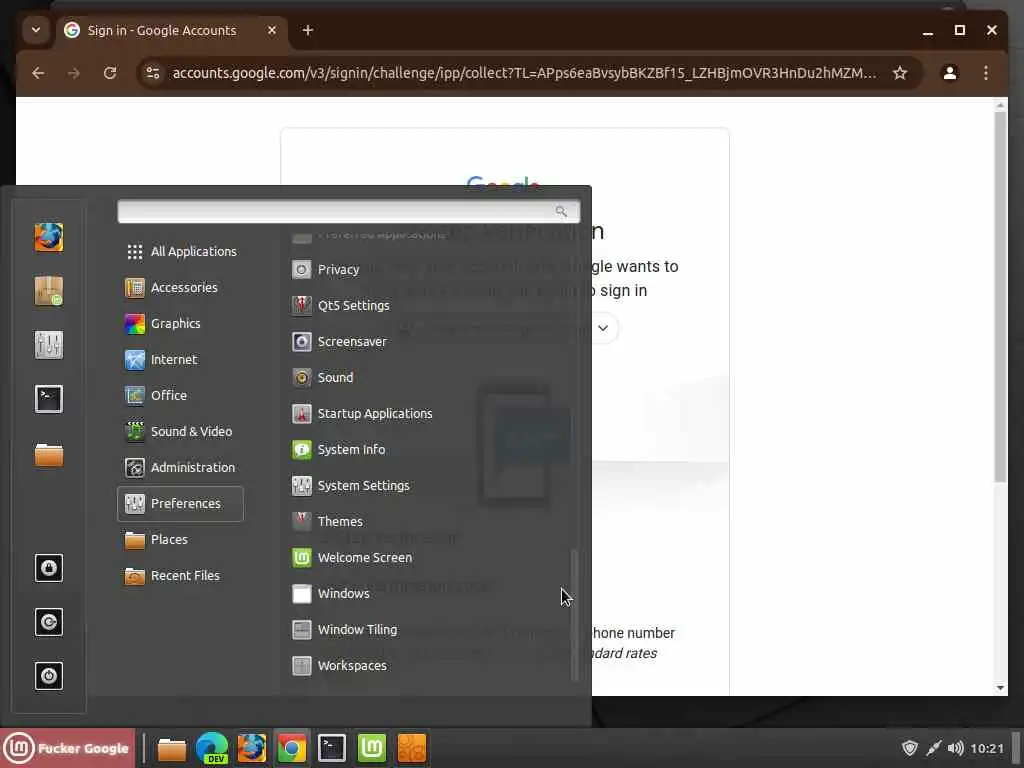
Task: Click the application menu search field
Action: [349, 211]
